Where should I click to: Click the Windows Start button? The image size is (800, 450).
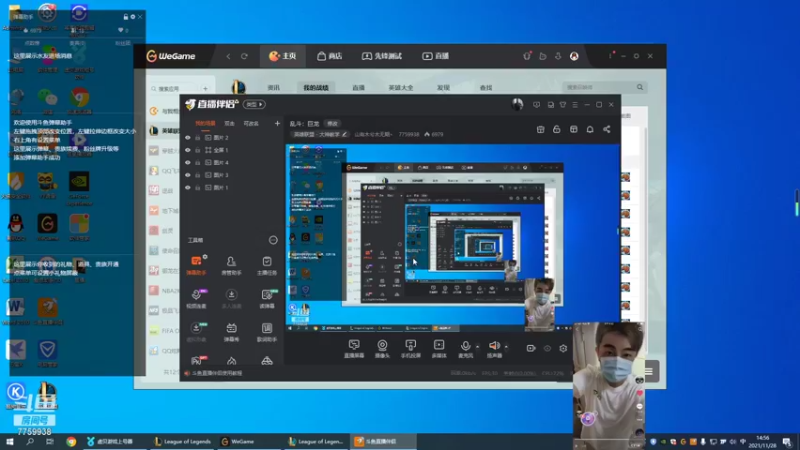[10, 442]
